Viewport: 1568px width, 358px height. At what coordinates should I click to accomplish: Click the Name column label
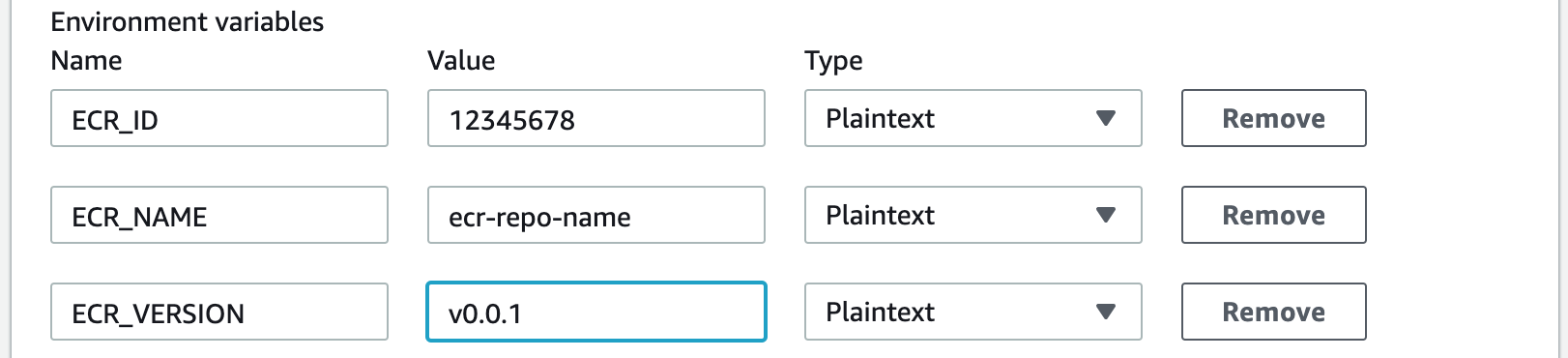tap(86, 61)
